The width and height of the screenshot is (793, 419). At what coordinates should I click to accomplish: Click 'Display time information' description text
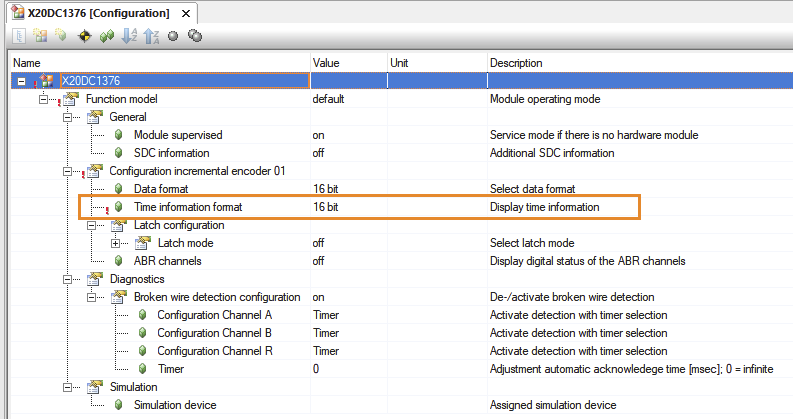tap(544, 206)
